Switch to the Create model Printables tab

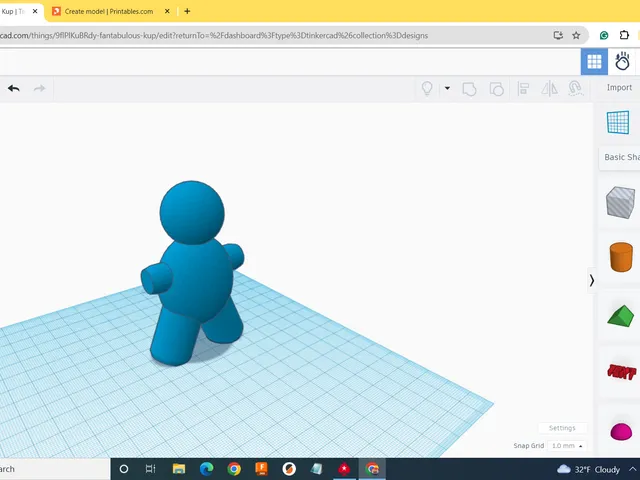(x=109, y=11)
